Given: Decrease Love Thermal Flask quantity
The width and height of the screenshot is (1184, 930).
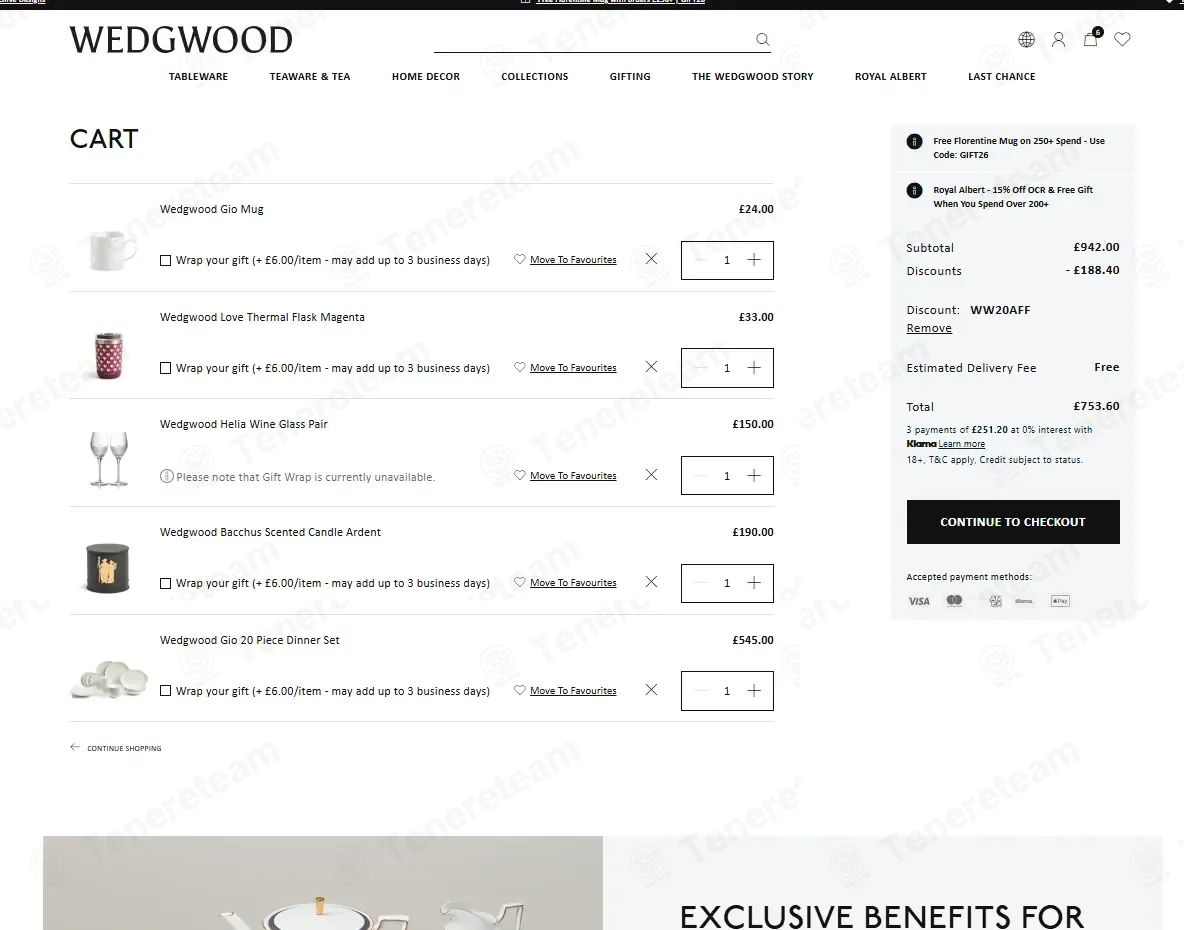Looking at the screenshot, I should [x=701, y=368].
